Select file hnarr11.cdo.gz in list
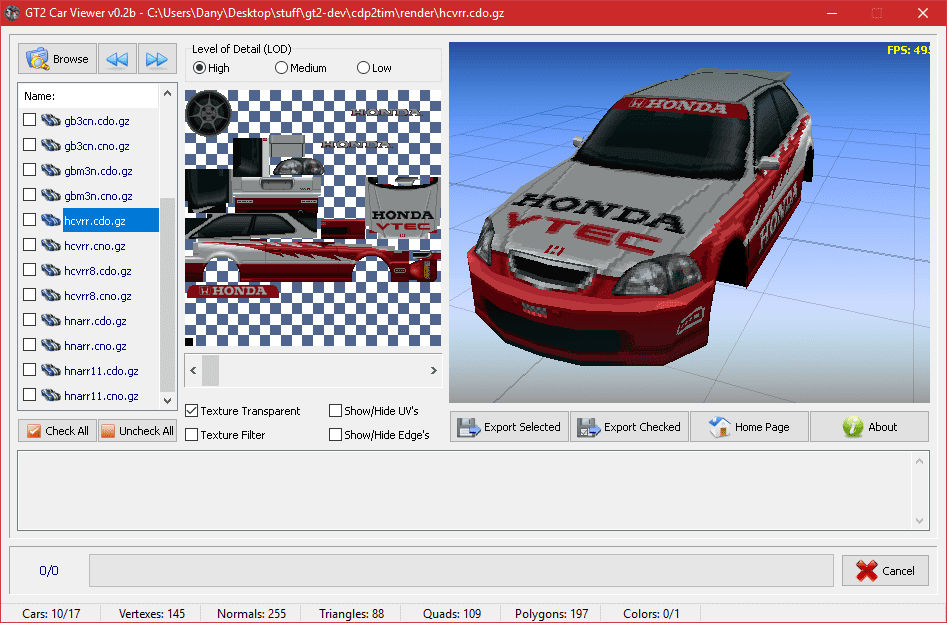The image size is (947, 623). [101, 371]
